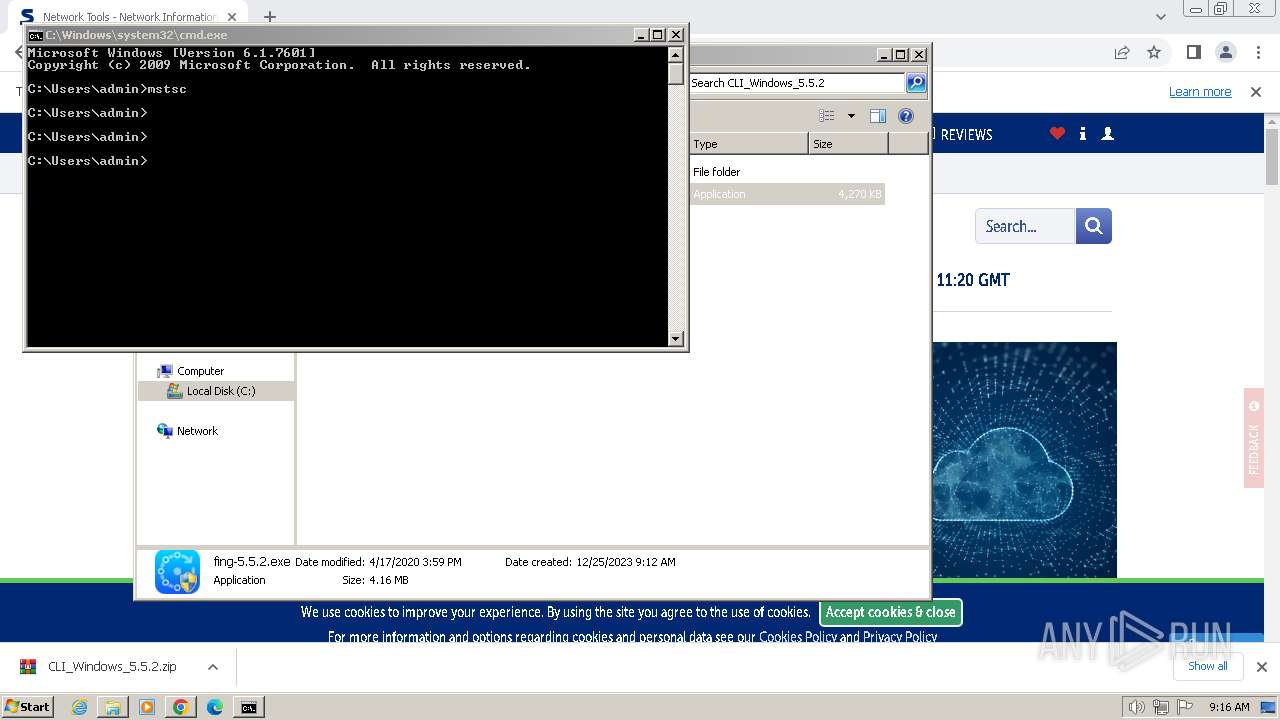This screenshot has width=1280, height=720.
Task: Click Accept cookies & close button
Action: pos(890,612)
